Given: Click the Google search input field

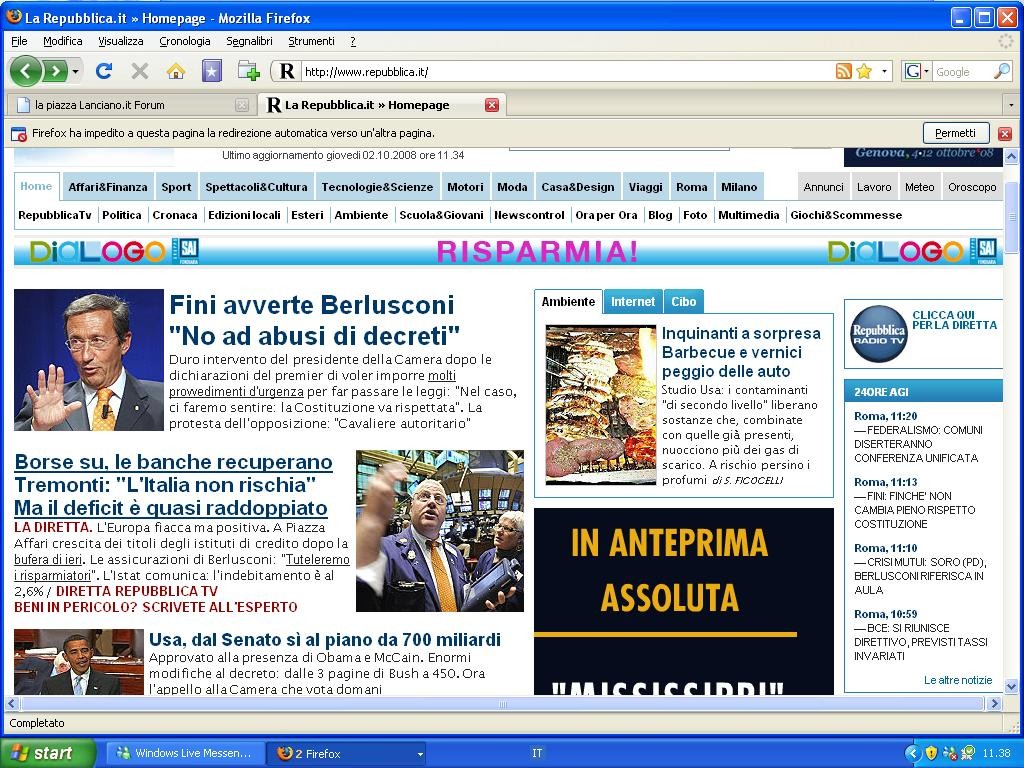Looking at the screenshot, I should click(963, 72).
